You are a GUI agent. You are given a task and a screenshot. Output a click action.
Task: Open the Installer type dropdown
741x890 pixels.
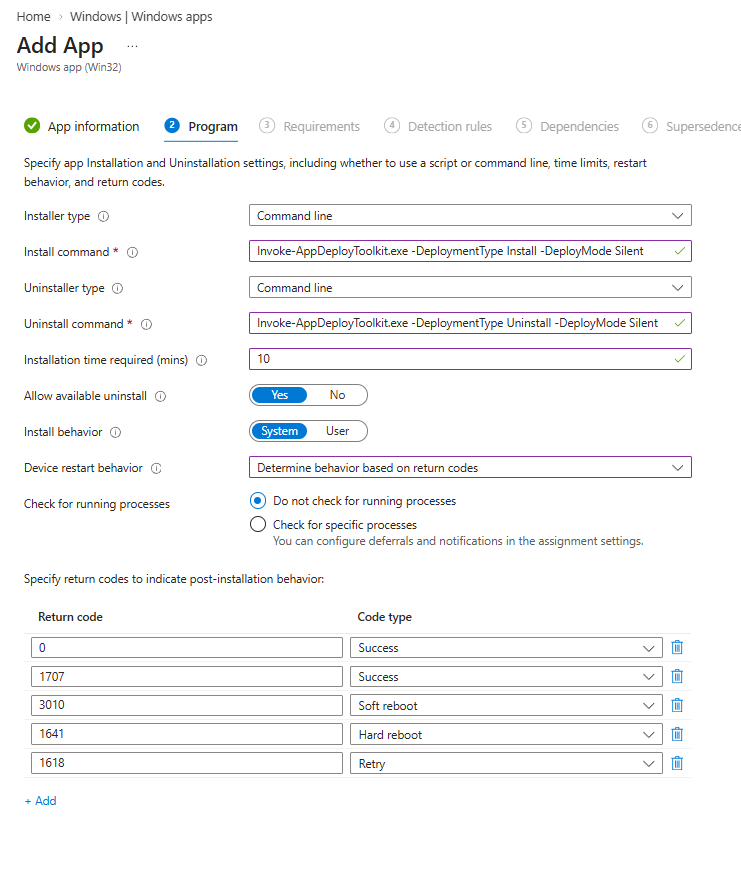(470, 216)
